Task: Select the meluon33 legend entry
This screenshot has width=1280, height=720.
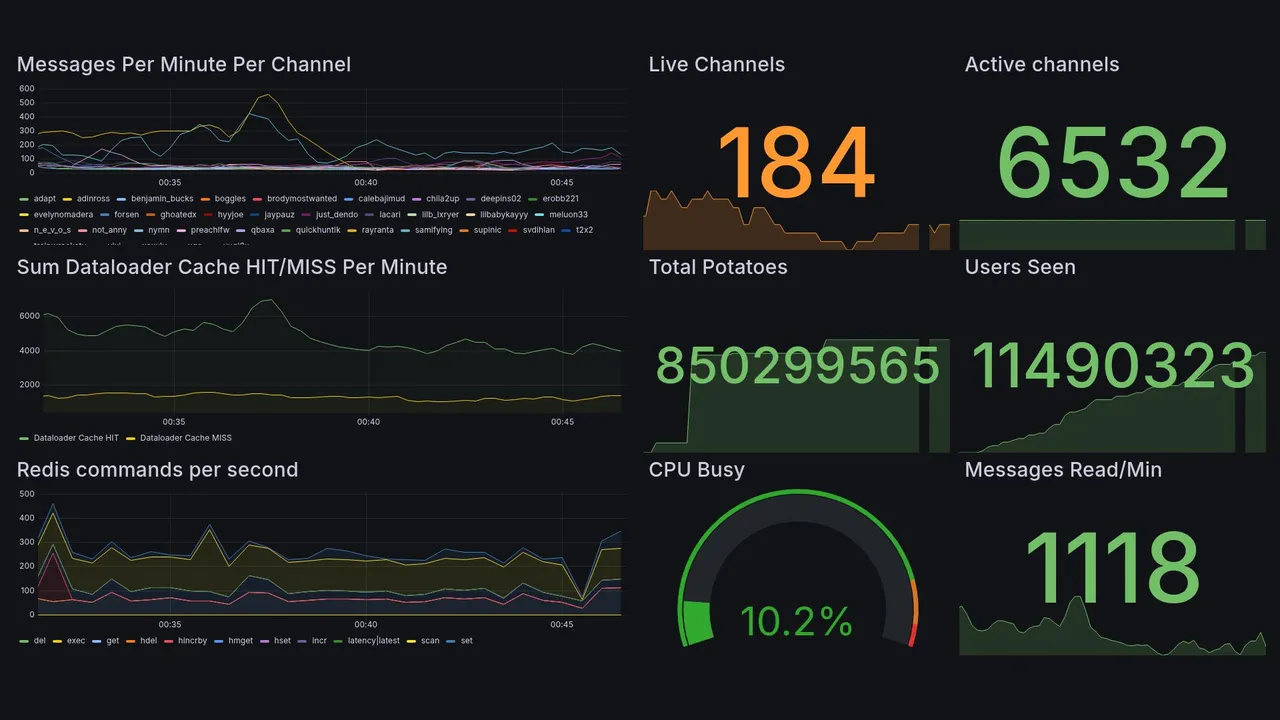Action: coord(568,214)
